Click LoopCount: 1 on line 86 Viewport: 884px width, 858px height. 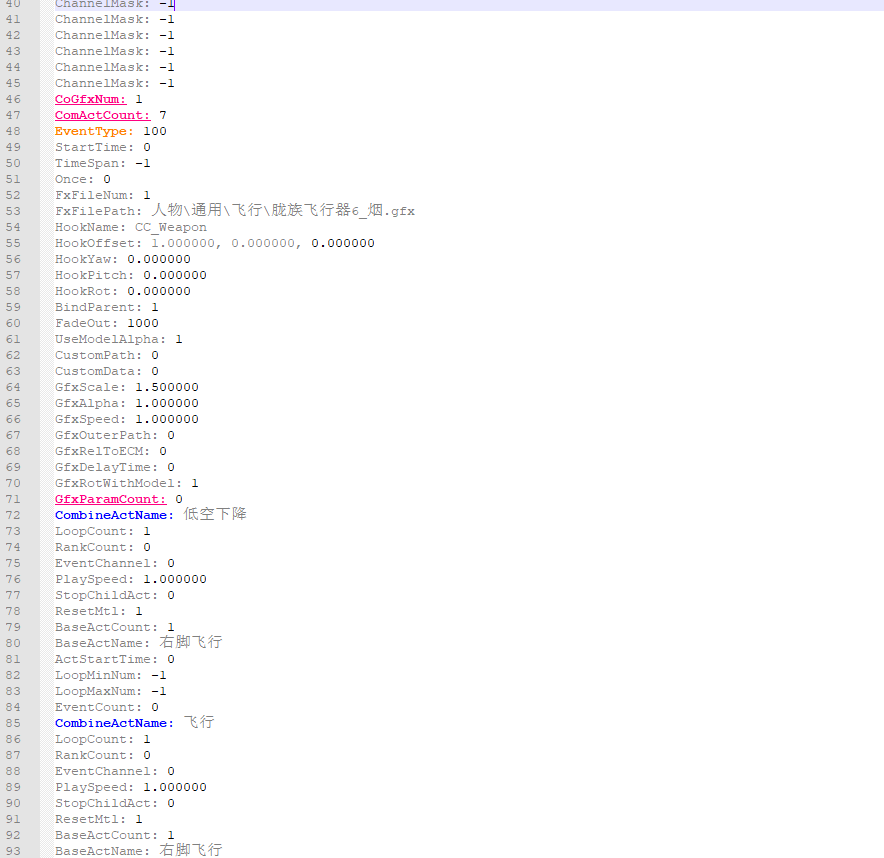pyautogui.click(x=103, y=740)
